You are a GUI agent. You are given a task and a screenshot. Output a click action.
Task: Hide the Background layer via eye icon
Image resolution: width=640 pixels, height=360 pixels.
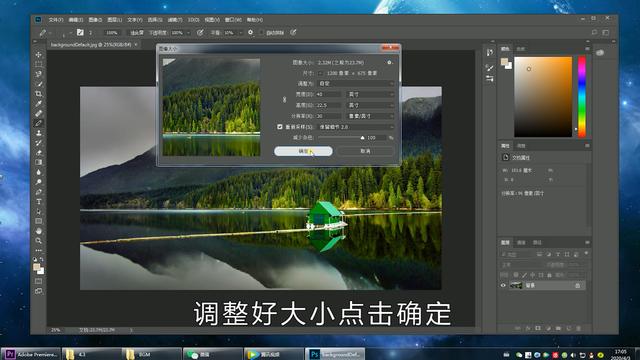[x=503, y=286]
